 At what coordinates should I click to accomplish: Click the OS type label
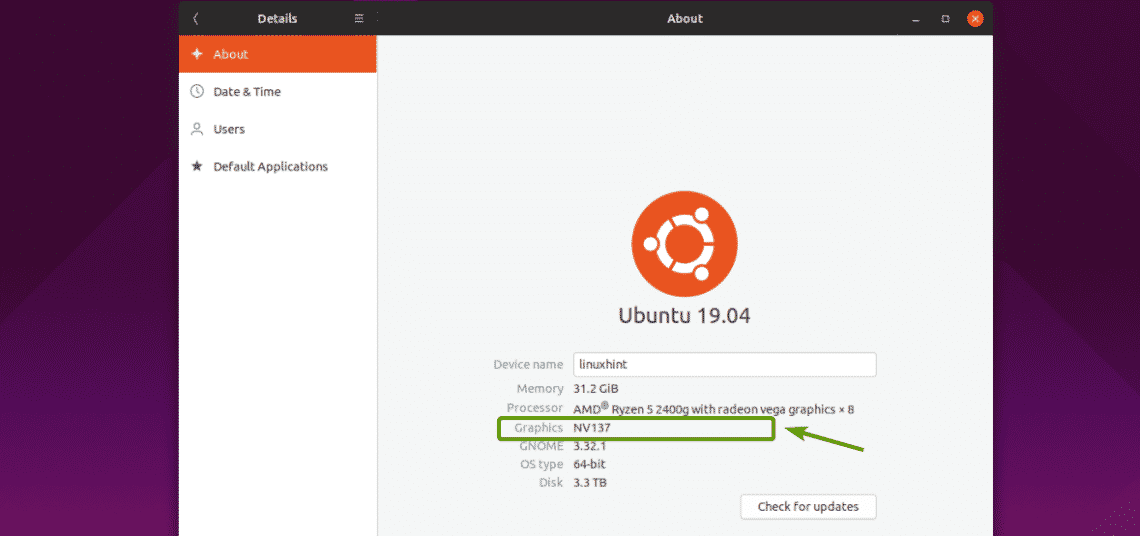(541, 464)
